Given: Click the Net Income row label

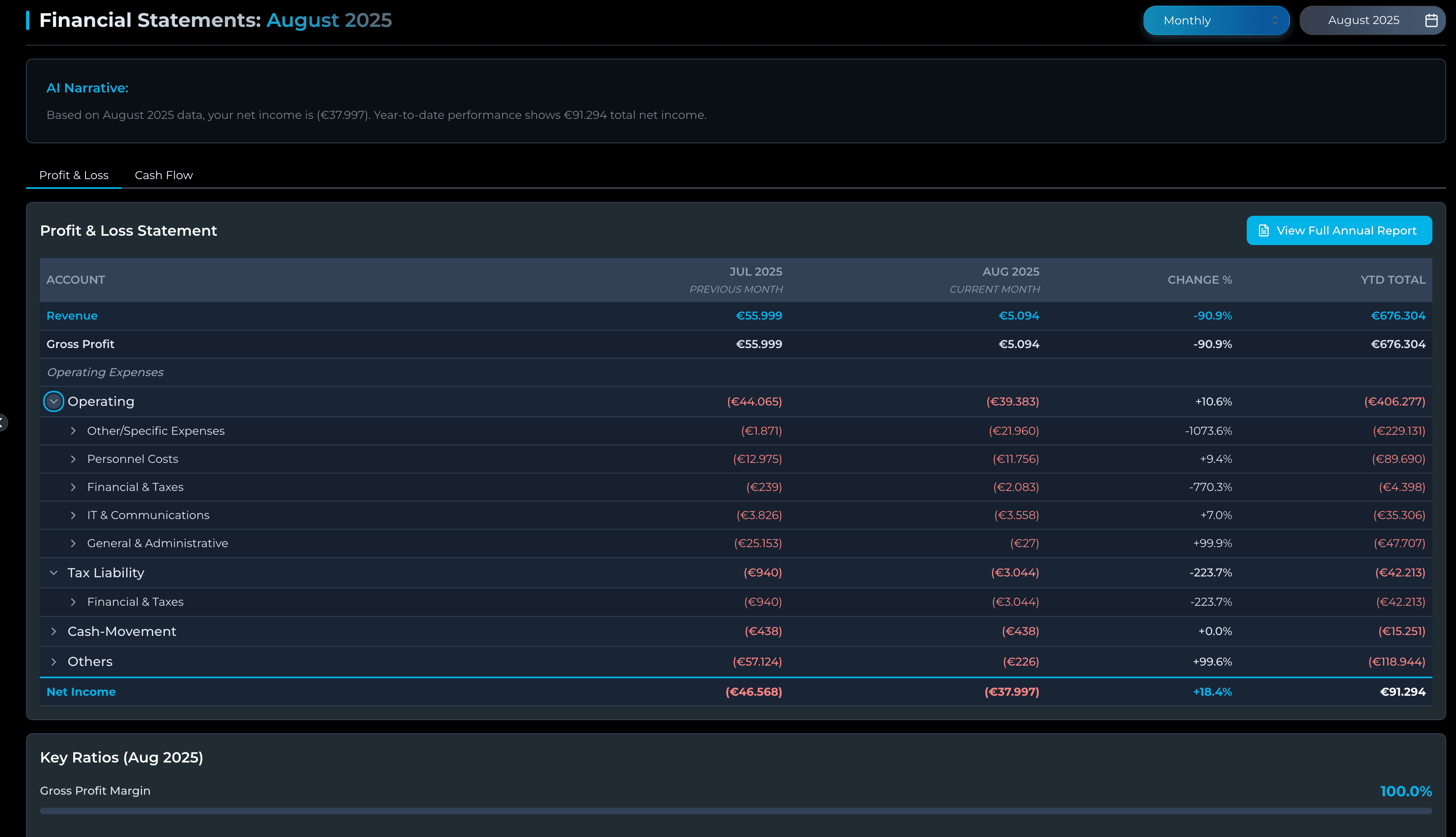Looking at the screenshot, I should click(x=81, y=692).
